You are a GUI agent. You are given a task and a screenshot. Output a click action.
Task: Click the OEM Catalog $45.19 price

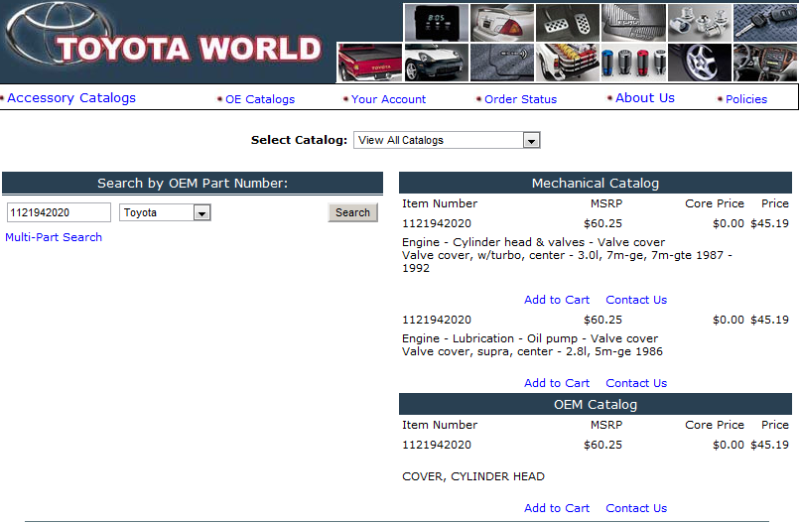point(769,445)
